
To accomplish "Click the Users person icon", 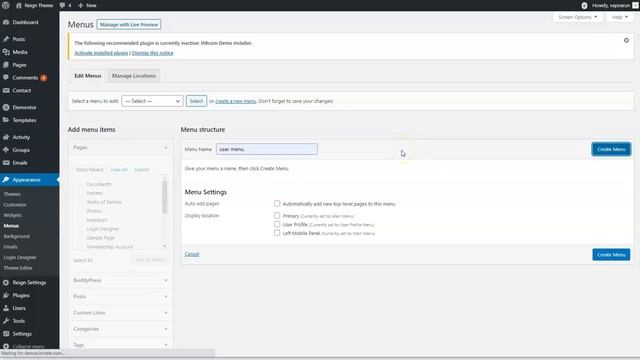I will (x=6, y=308).
